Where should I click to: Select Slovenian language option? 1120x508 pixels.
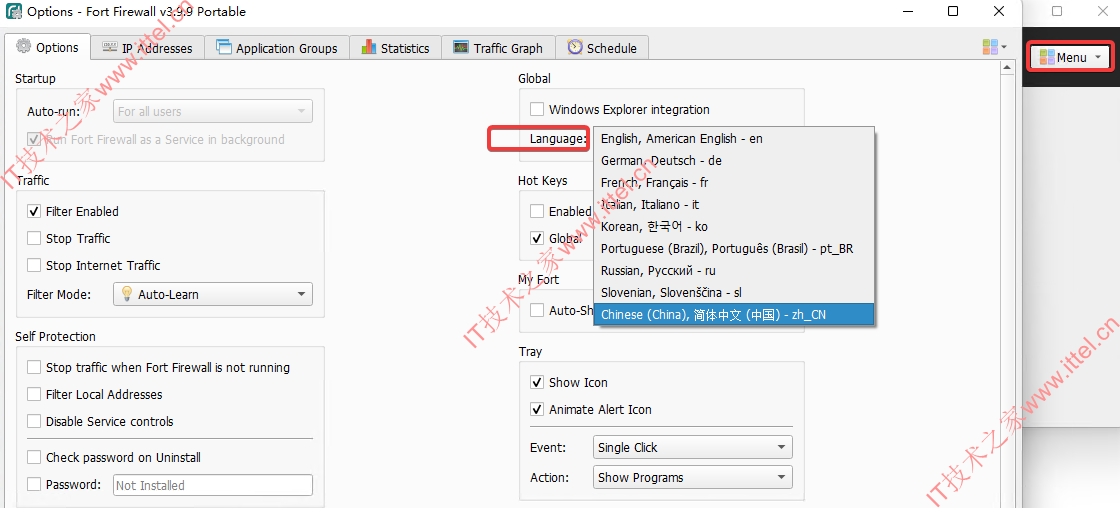click(734, 292)
